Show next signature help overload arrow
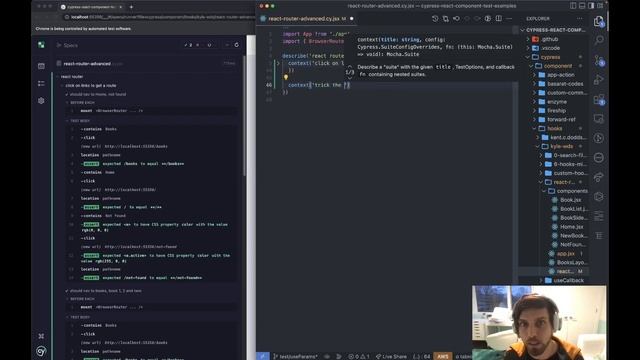 [x=350, y=78]
